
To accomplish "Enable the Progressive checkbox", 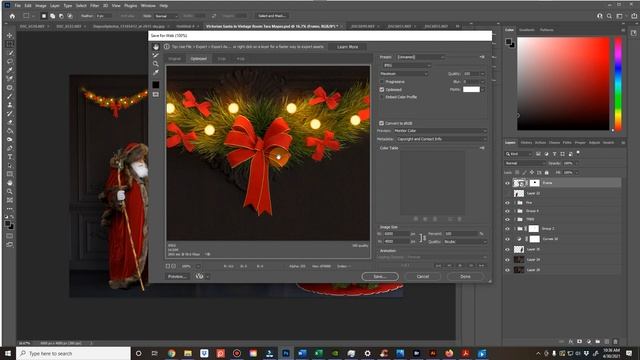I will [382, 82].
